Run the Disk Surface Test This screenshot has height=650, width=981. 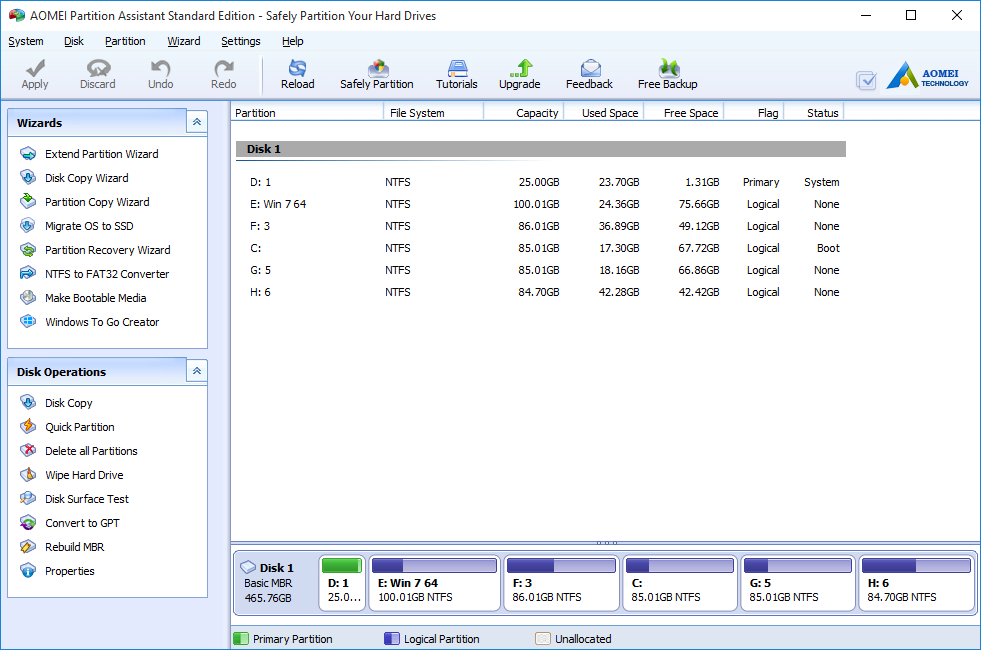pos(87,499)
